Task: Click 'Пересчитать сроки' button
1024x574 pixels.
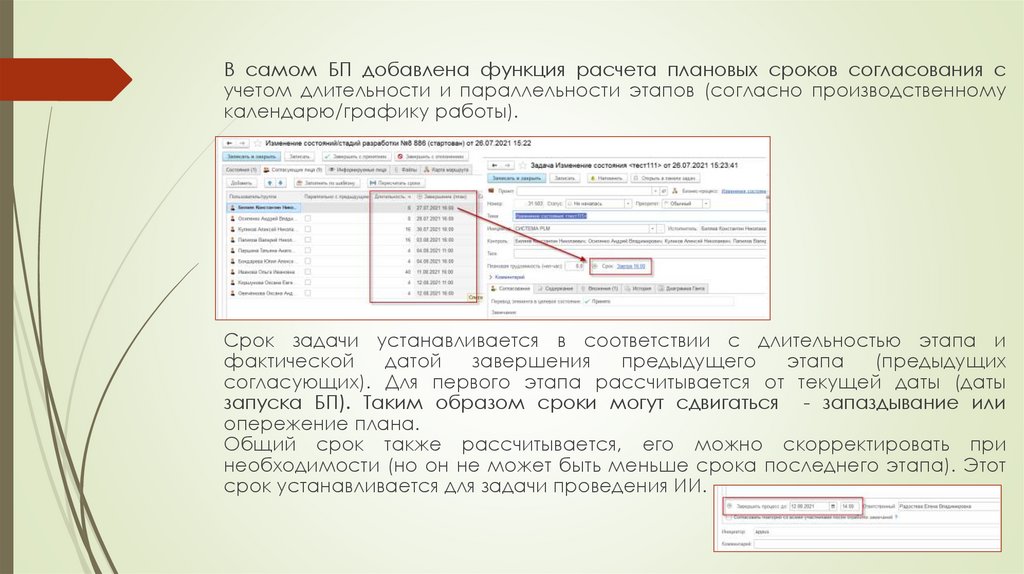Action: click(396, 183)
